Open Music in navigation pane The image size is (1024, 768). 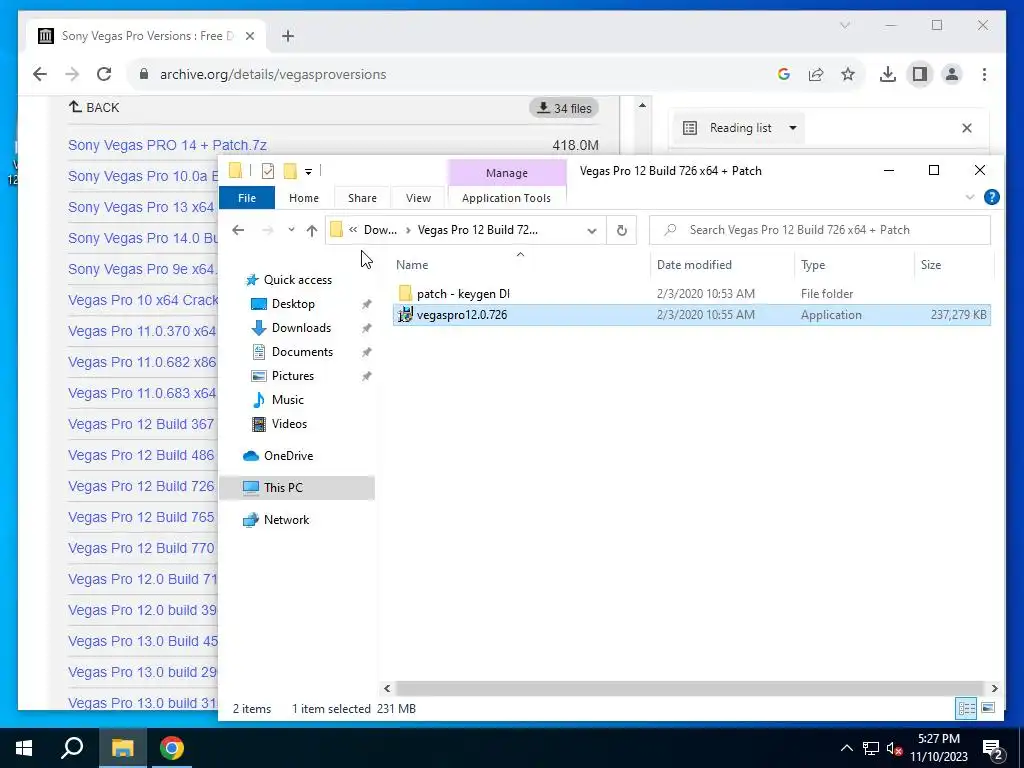(287, 400)
